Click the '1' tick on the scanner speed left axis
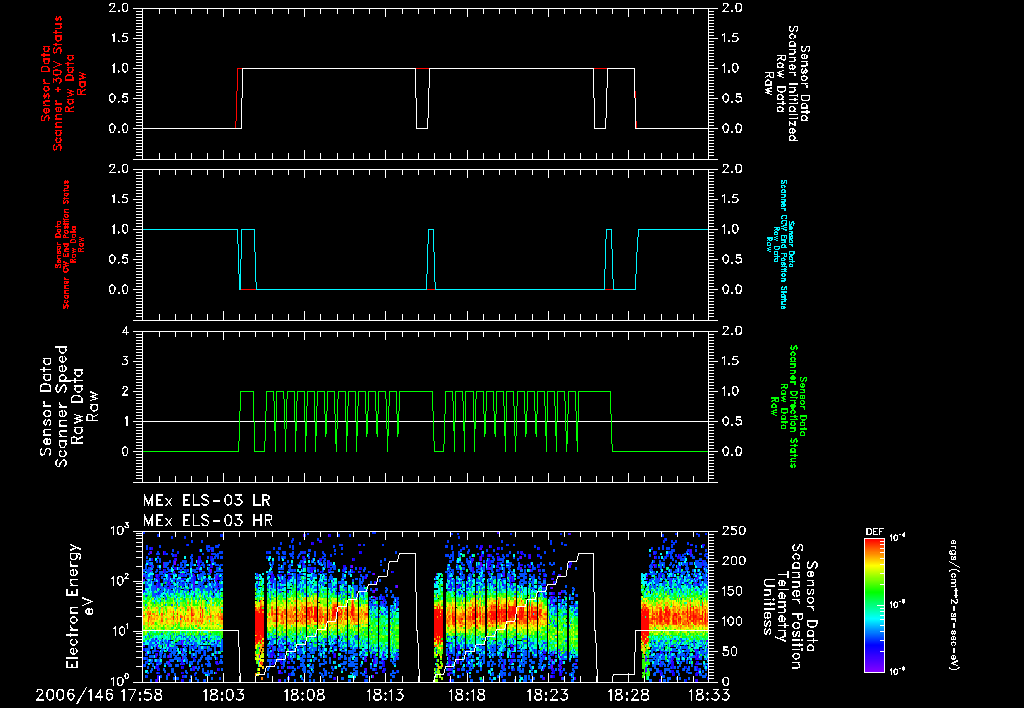 point(125,421)
